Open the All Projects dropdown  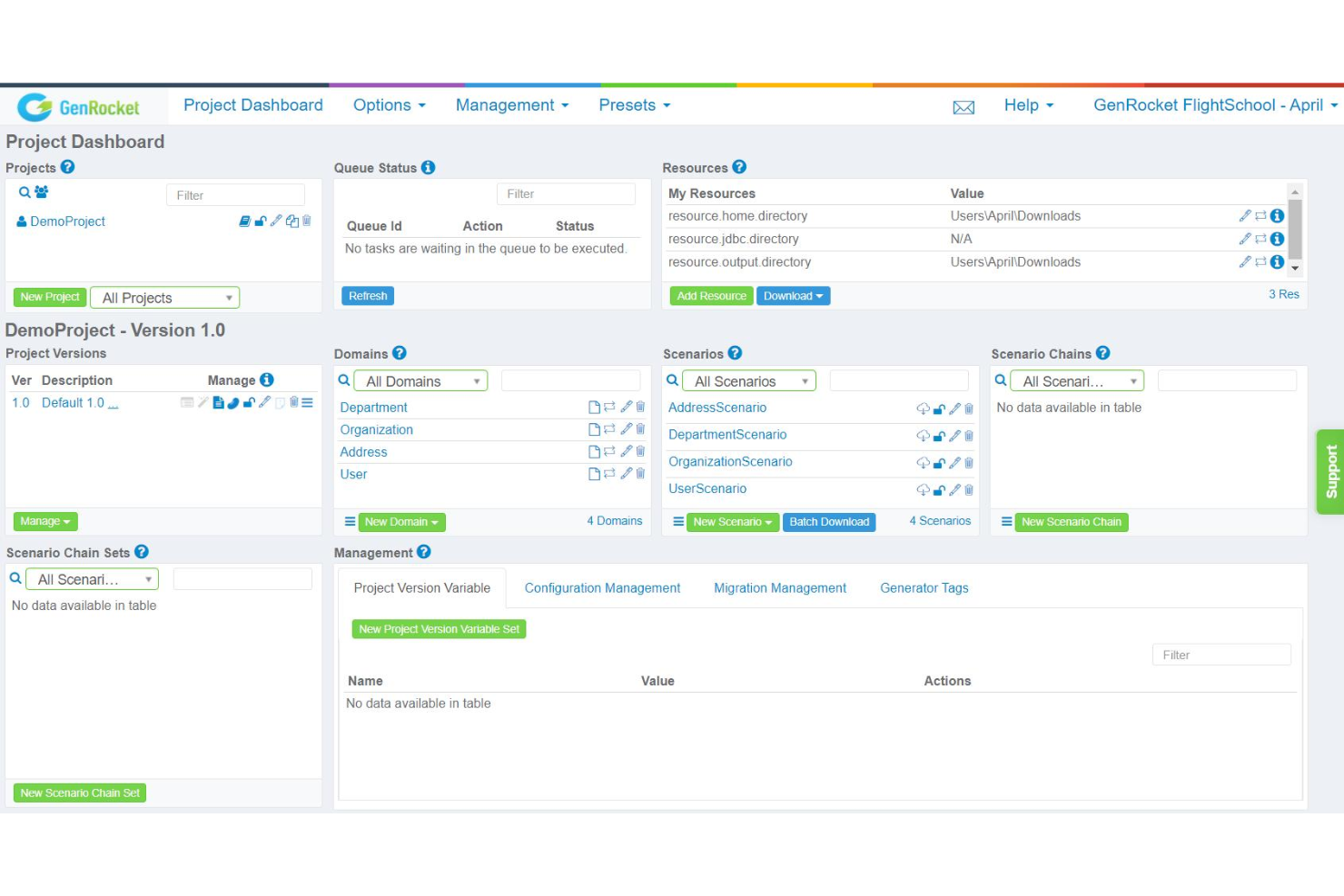point(165,298)
